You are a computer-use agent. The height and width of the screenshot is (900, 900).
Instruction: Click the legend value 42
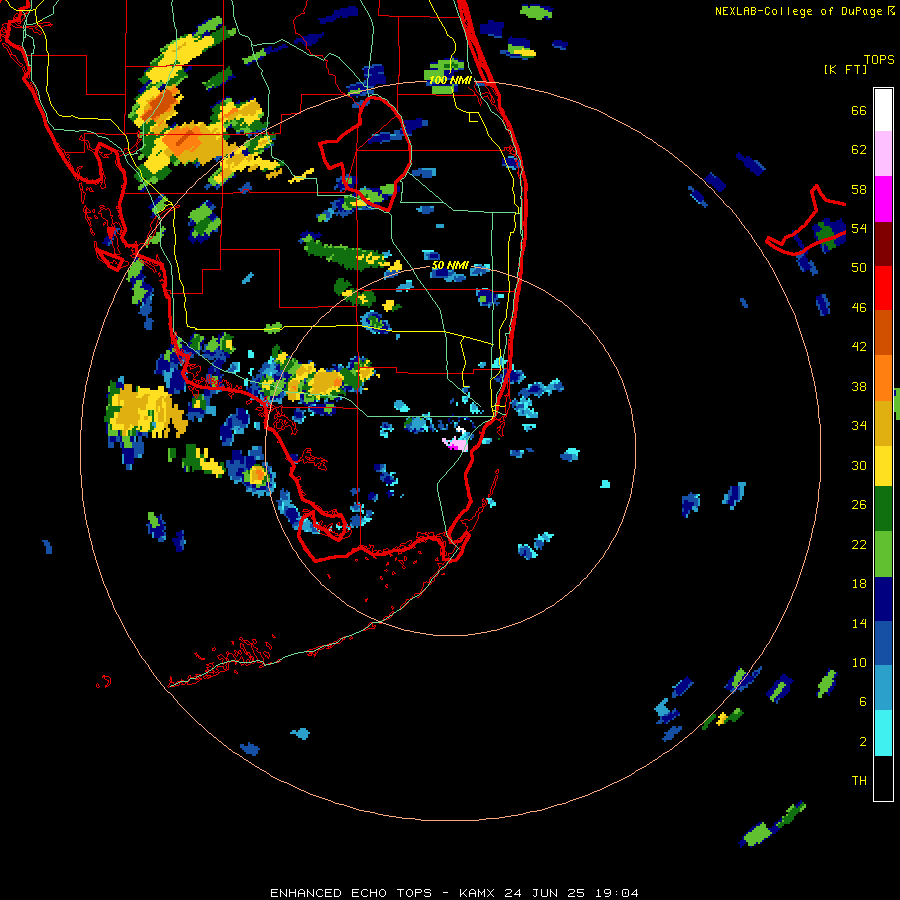859,347
